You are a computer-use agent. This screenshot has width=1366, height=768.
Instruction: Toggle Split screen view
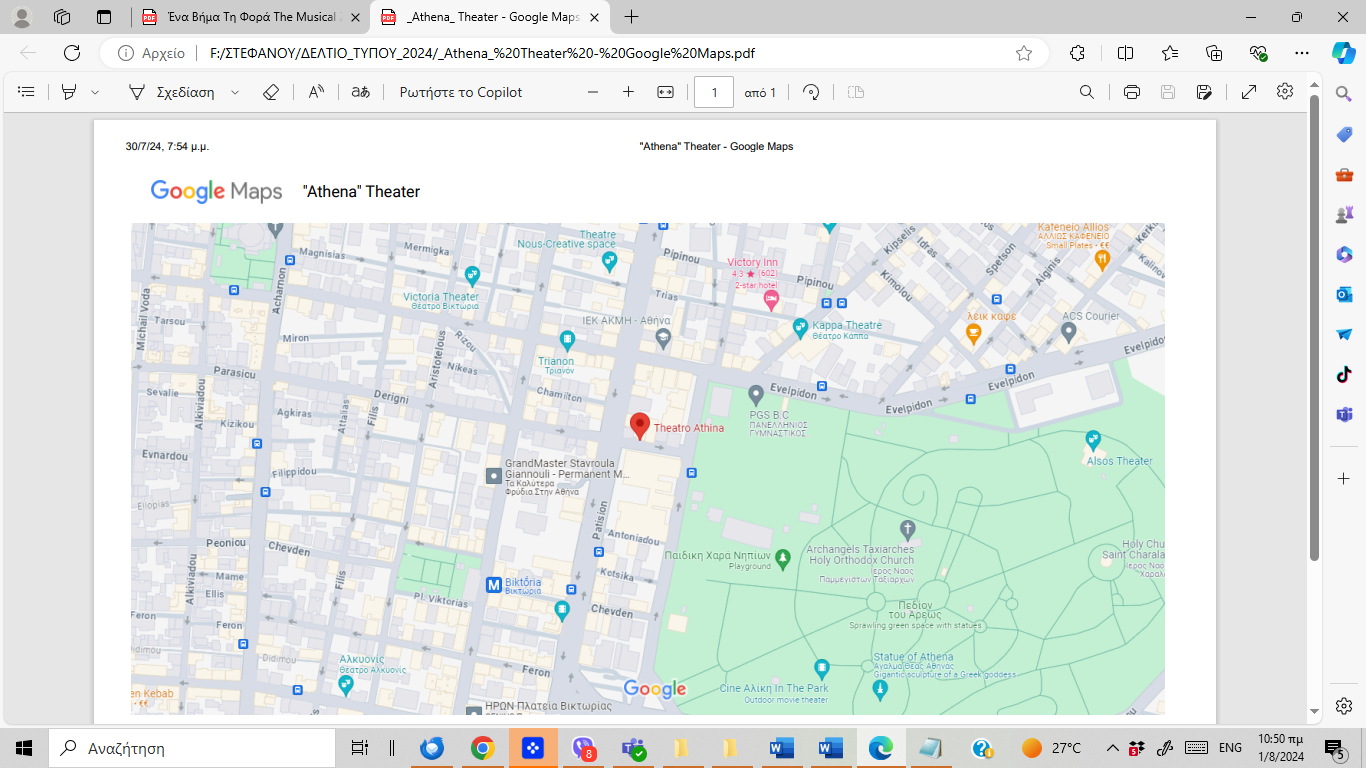(x=1125, y=53)
